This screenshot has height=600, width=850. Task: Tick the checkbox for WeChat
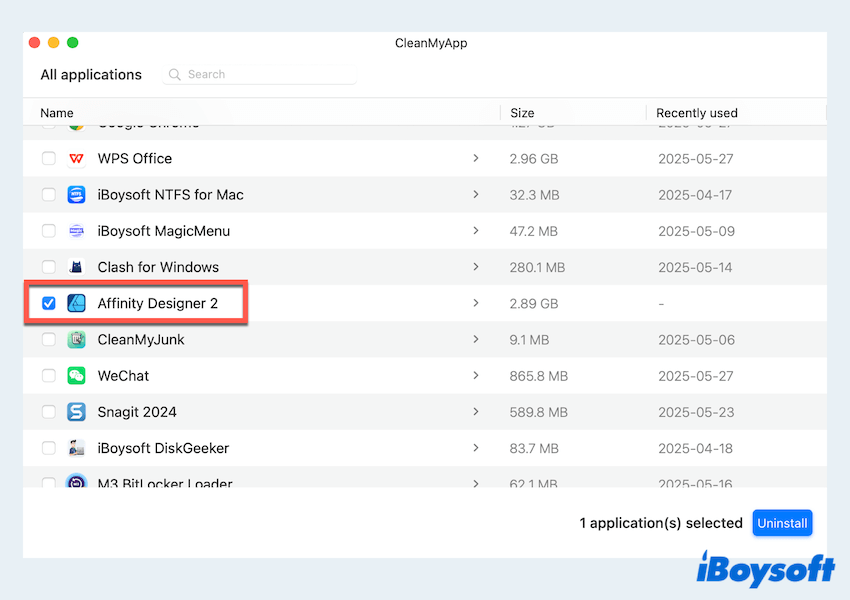click(x=49, y=376)
